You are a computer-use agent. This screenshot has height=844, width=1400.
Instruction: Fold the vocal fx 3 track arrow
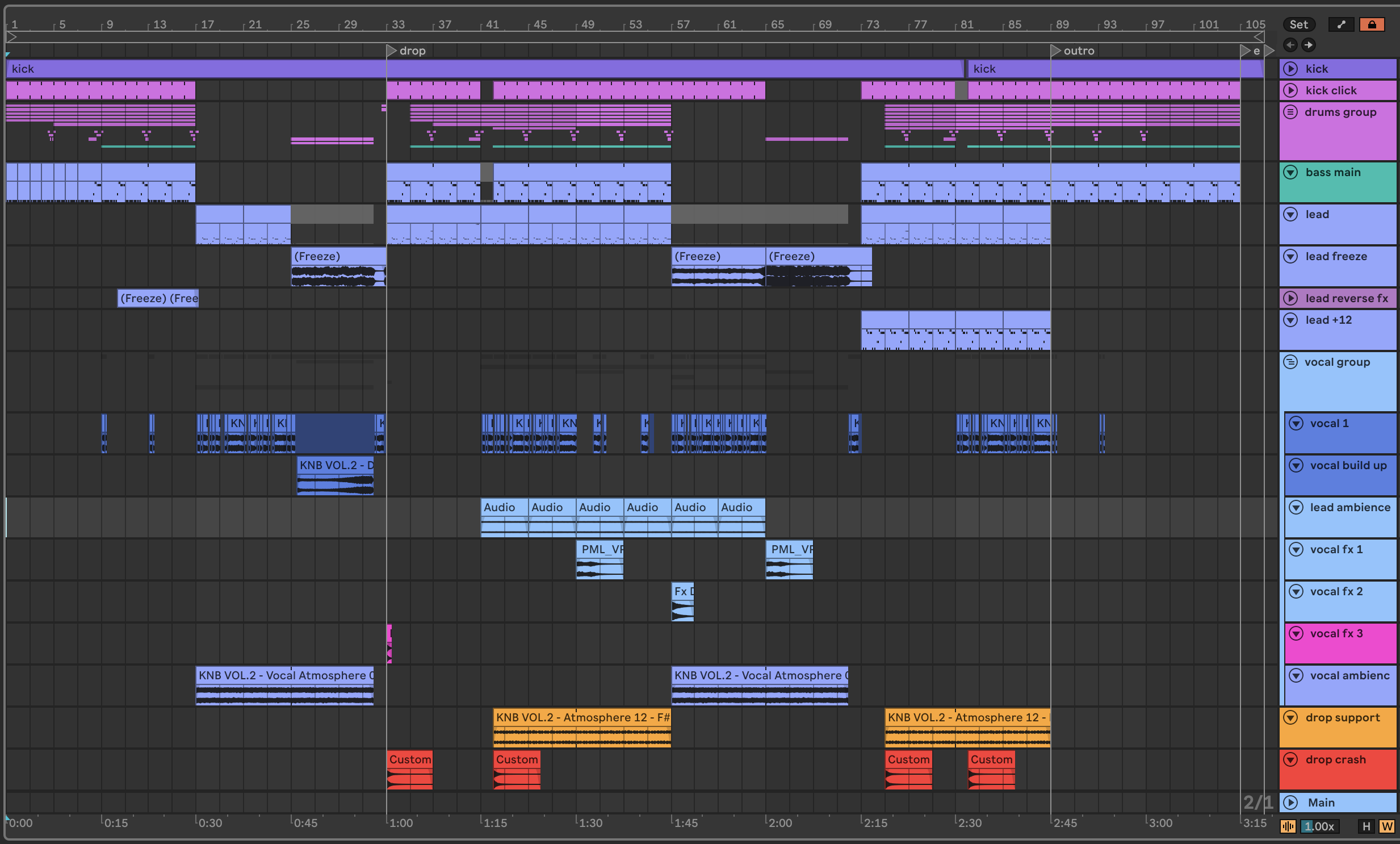[1296, 634]
